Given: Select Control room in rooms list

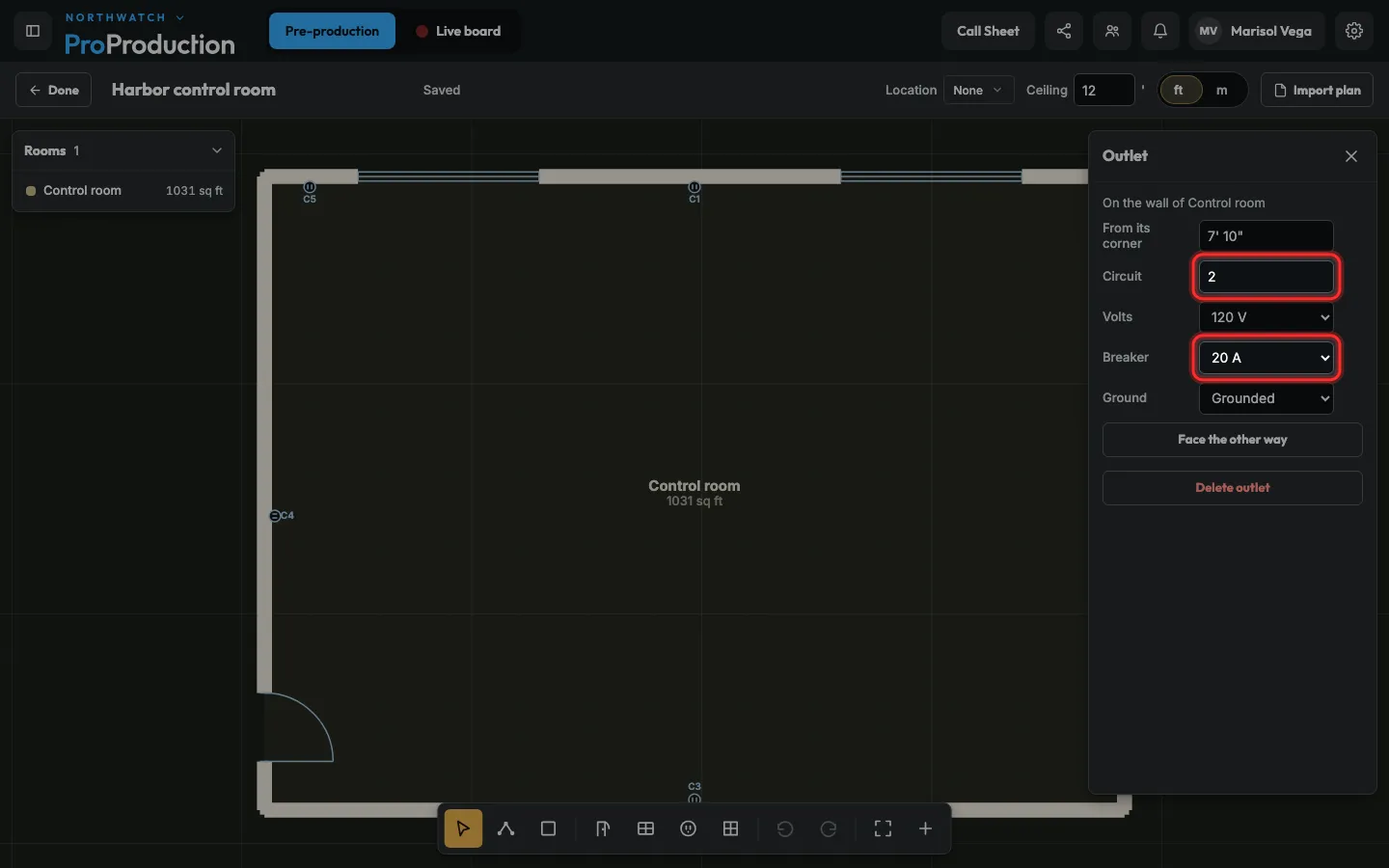Looking at the screenshot, I should pos(123,191).
